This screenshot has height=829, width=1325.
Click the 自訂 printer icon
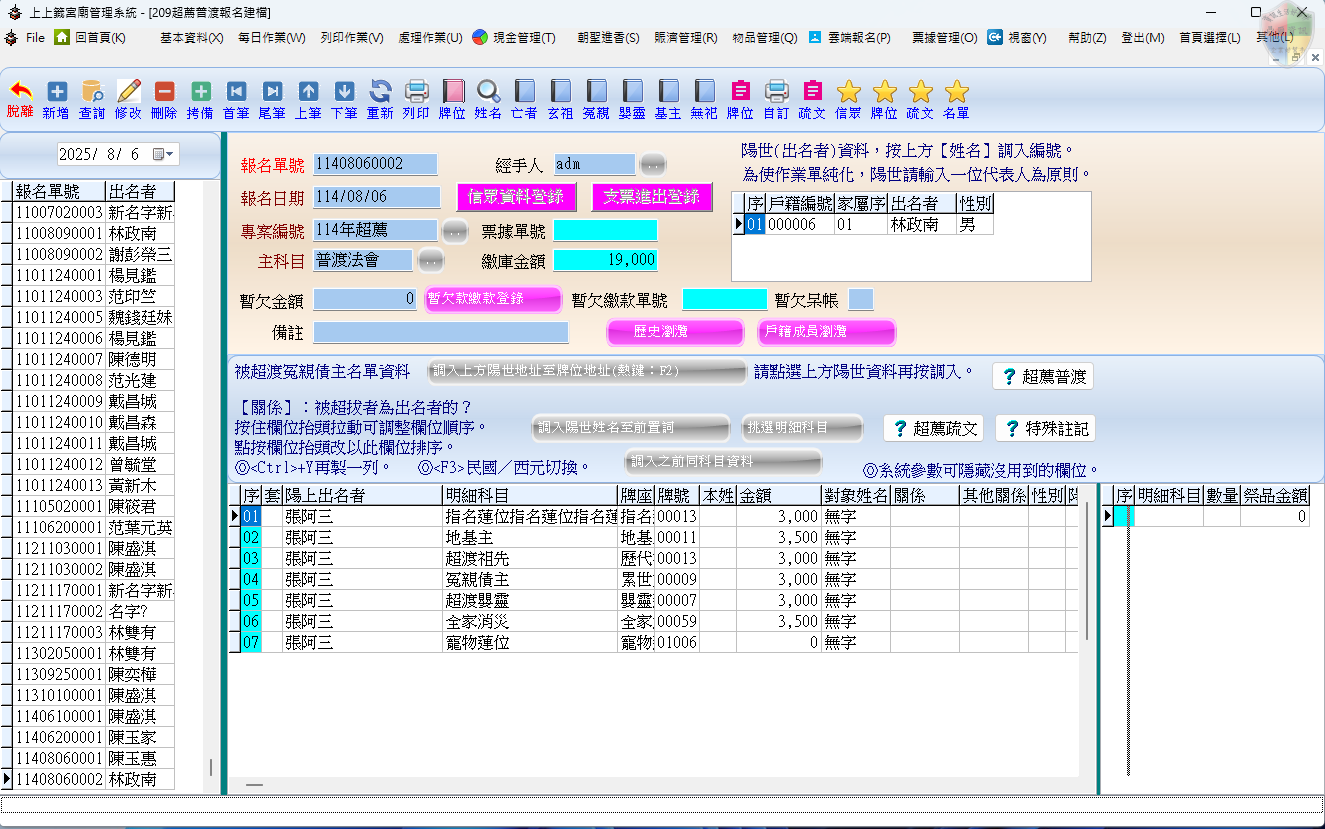coord(776,92)
